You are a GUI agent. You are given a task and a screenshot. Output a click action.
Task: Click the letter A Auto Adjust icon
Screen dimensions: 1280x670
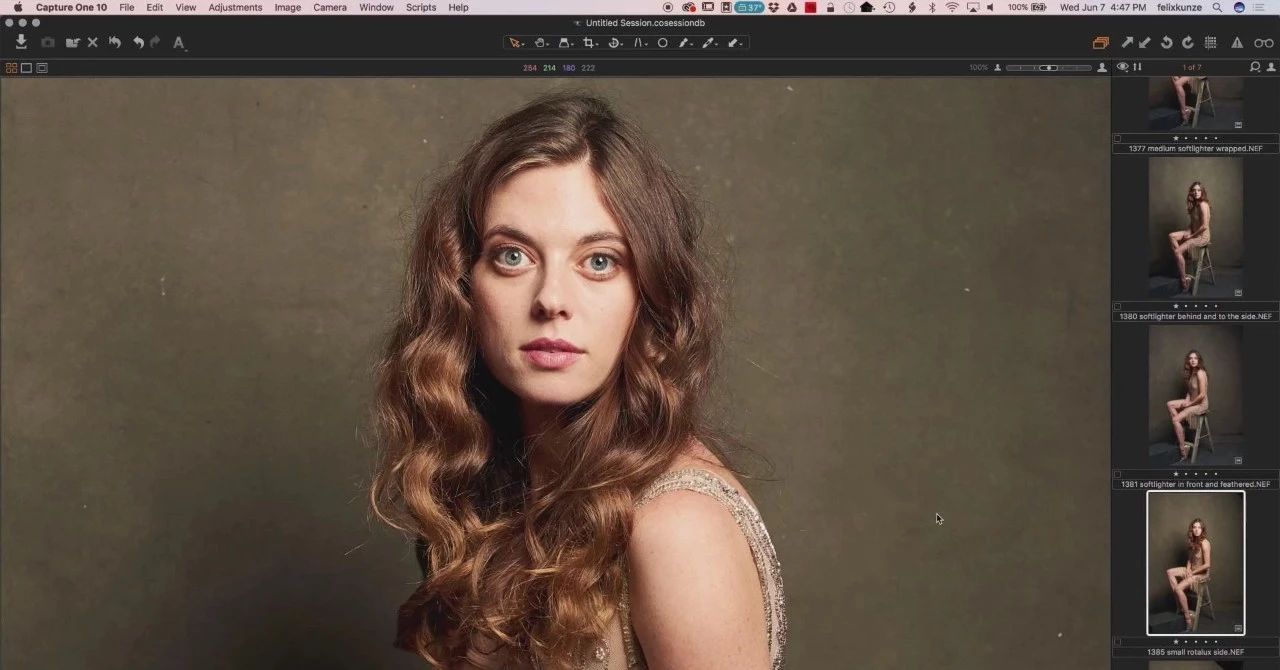coord(179,43)
